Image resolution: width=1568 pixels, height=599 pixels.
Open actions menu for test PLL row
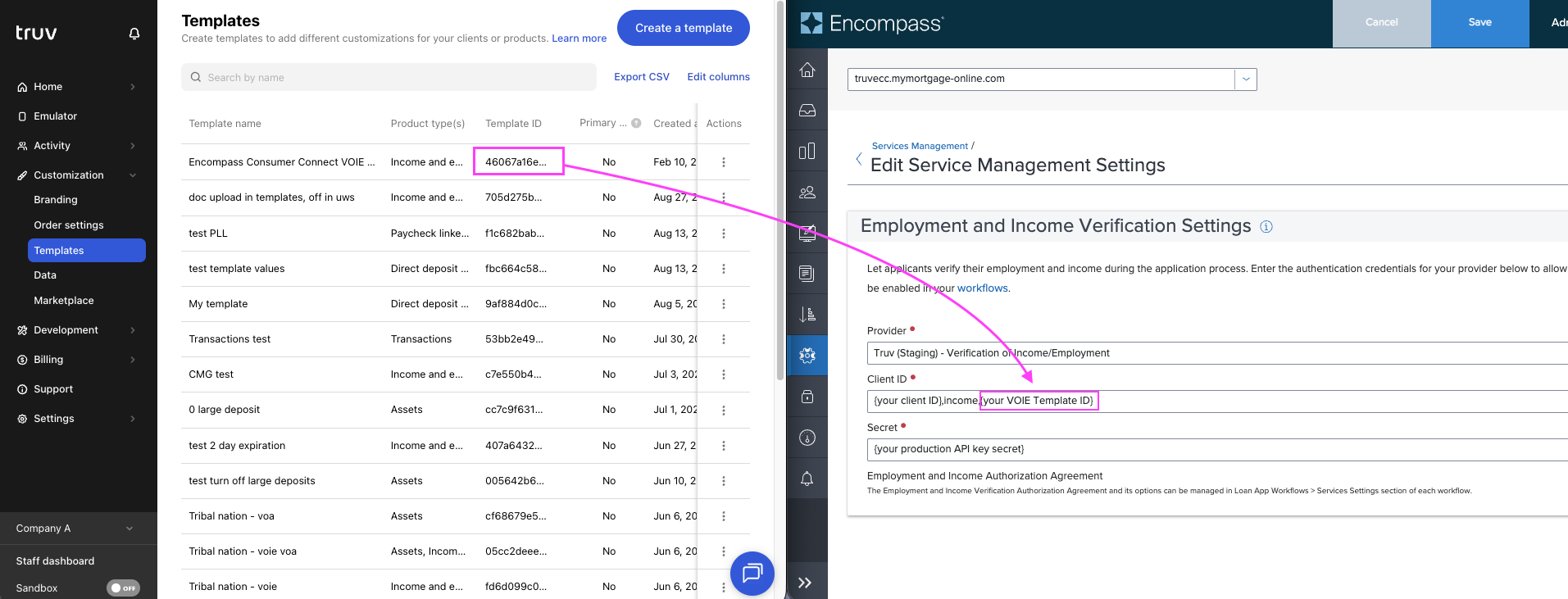coord(723,234)
